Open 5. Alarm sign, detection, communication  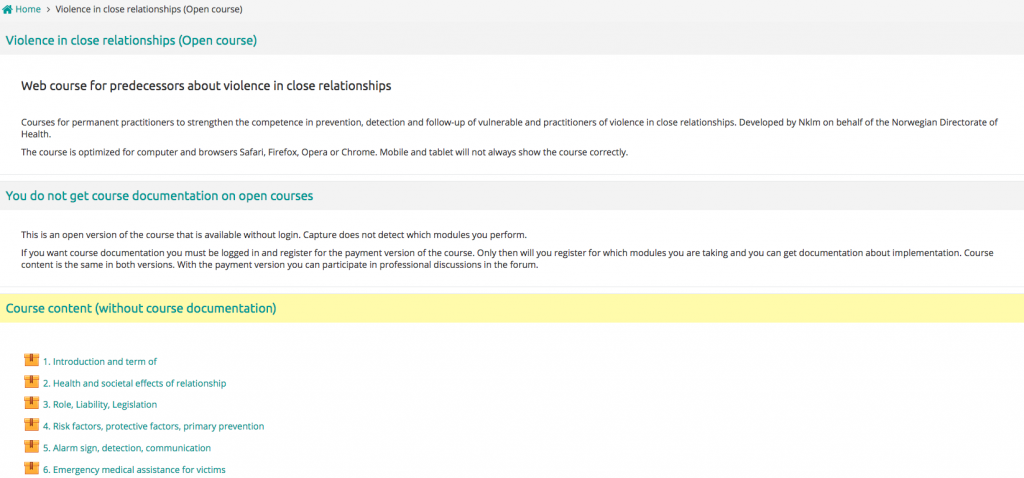[x=127, y=448]
